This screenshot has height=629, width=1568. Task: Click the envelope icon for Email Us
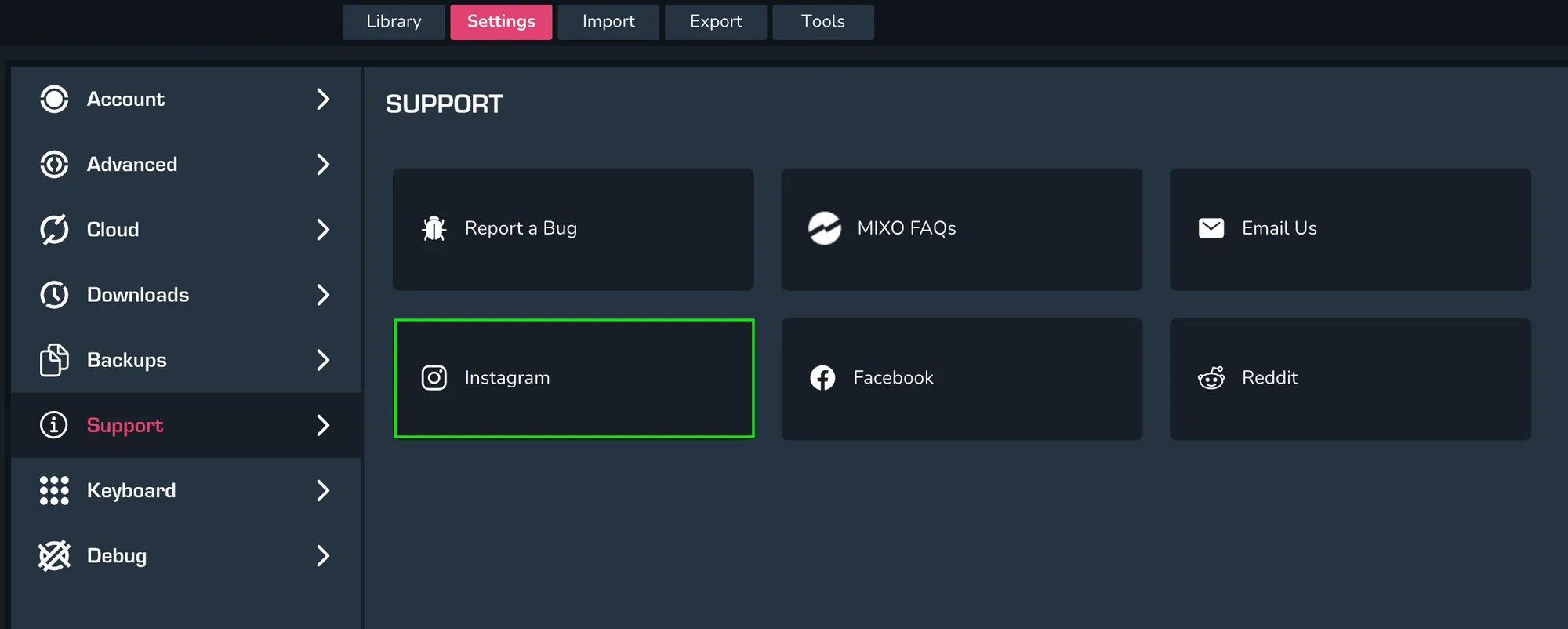click(x=1210, y=228)
